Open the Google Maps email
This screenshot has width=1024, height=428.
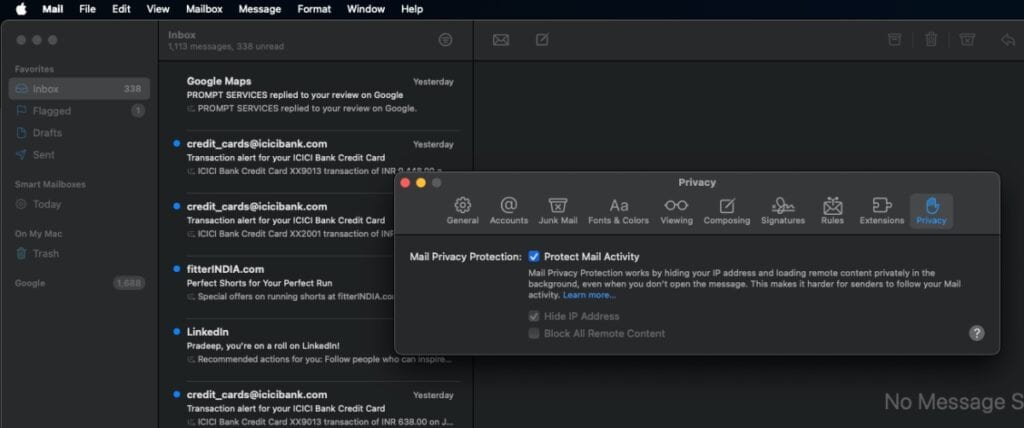click(315, 95)
